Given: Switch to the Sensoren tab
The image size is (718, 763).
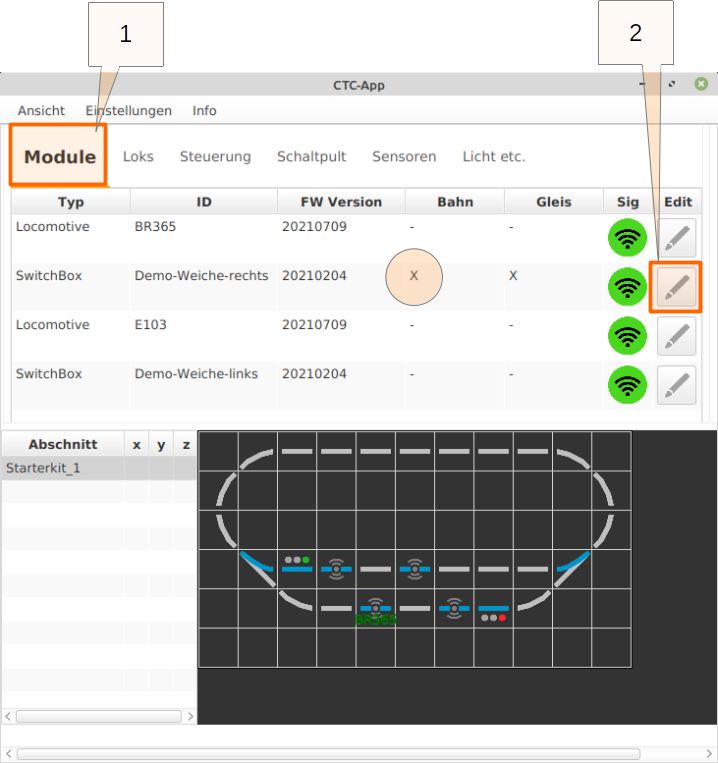Looking at the screenshot, I should pyautogui.click(x=404, y=156).
